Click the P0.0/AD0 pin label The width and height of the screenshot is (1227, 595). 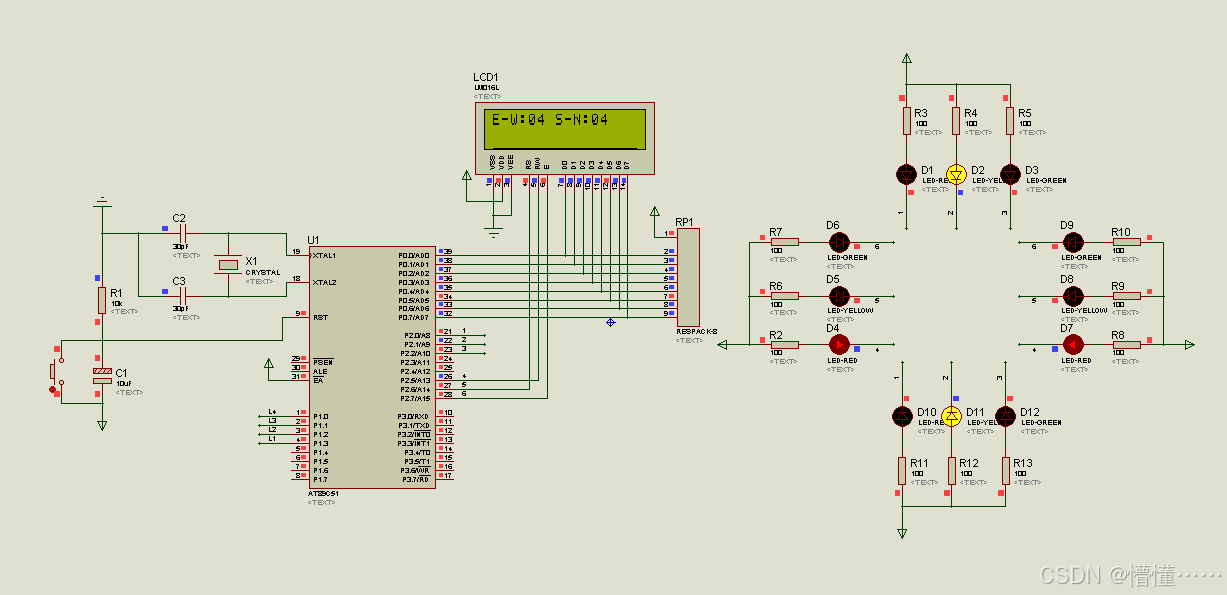coord(414,255)
